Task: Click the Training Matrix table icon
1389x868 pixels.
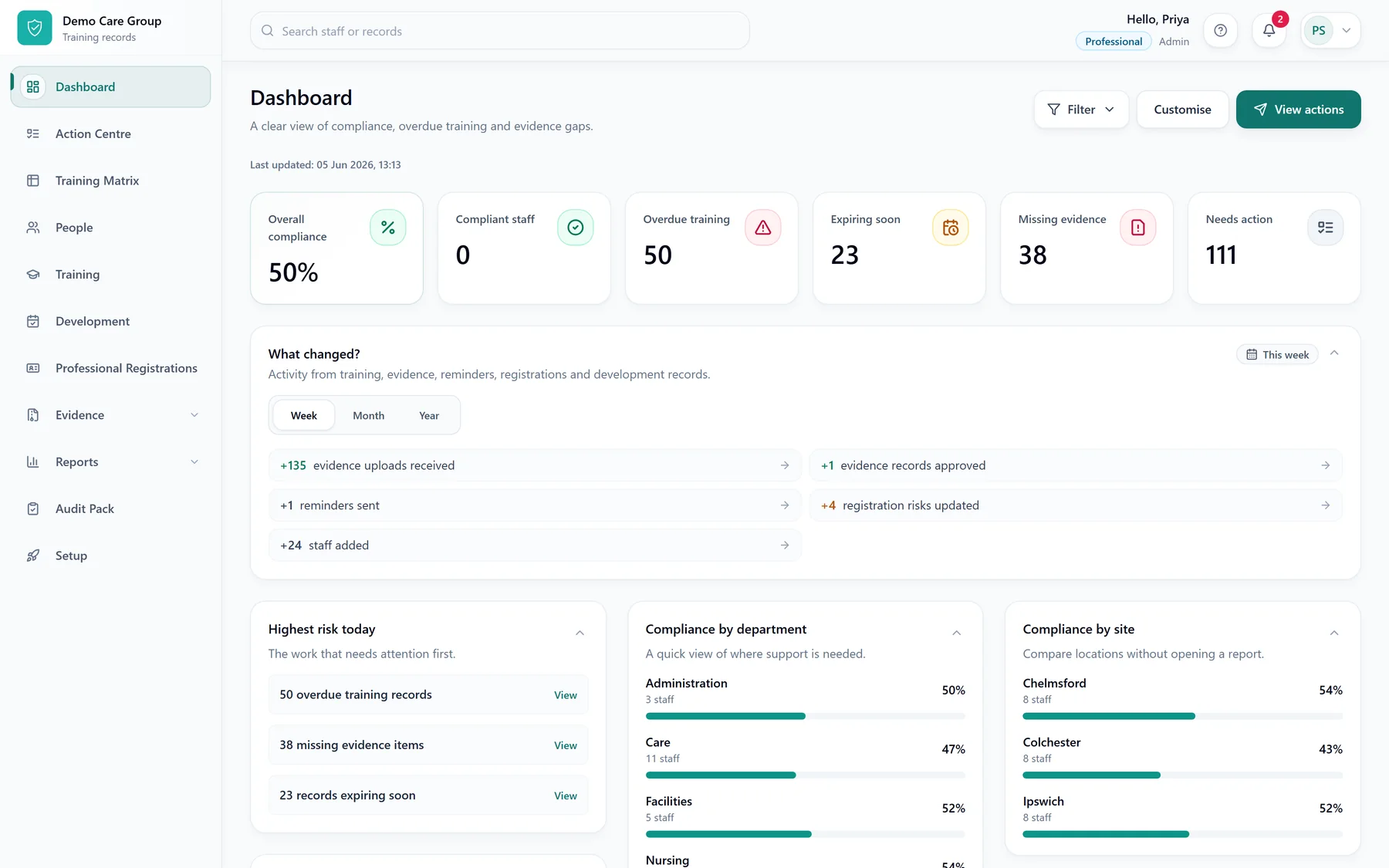Action: (x=33, y=181)
